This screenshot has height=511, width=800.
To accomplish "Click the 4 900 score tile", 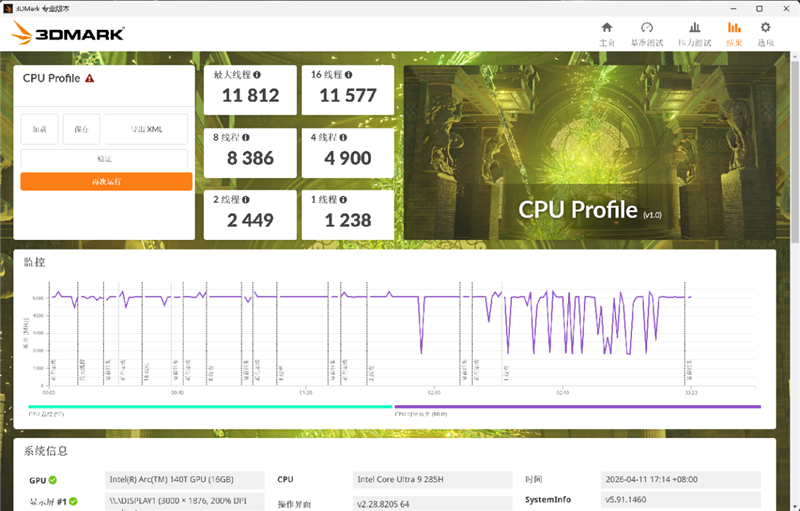I will click(348, 153).
